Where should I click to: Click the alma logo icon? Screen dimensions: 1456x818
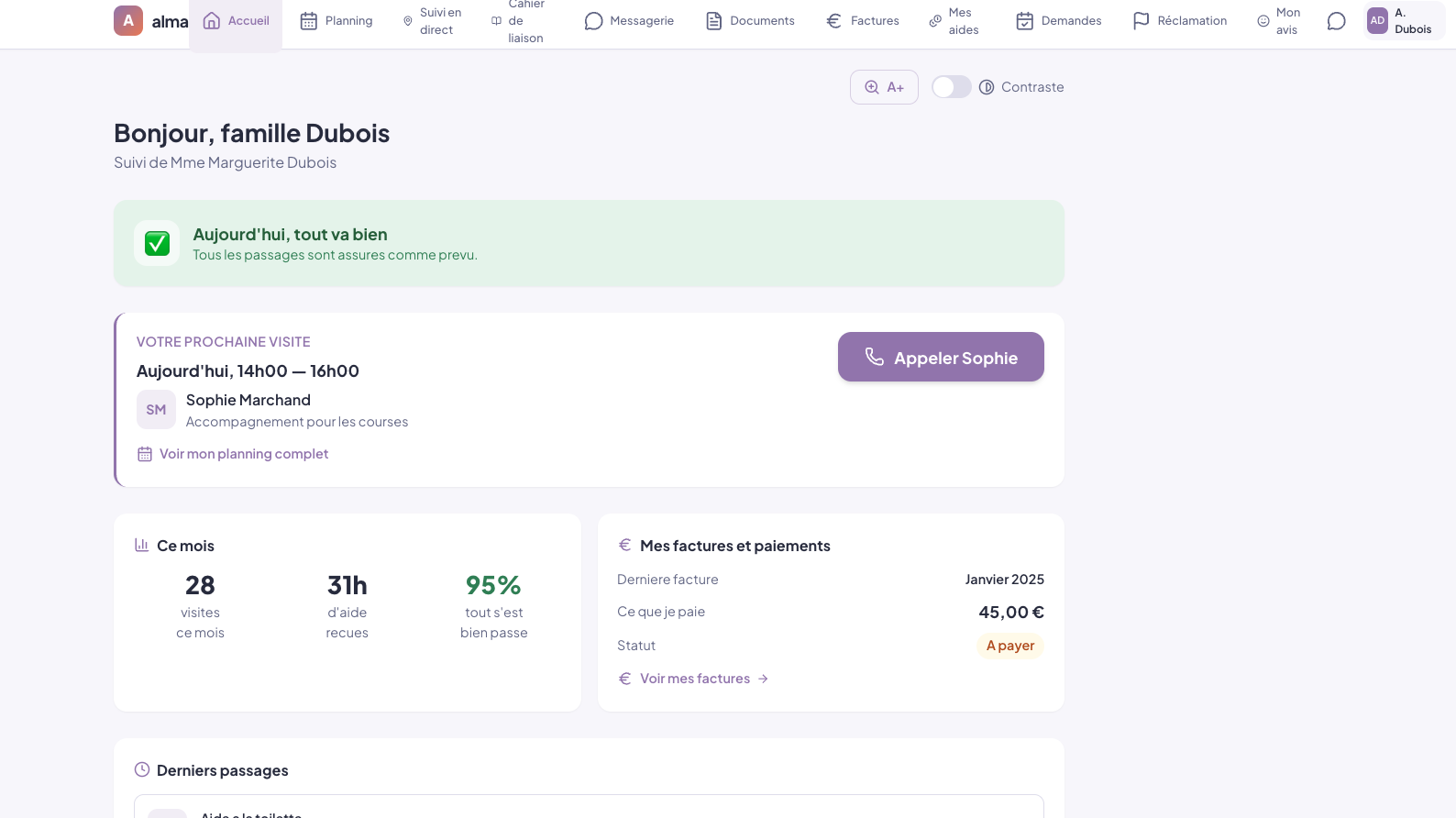pos(128,20)
